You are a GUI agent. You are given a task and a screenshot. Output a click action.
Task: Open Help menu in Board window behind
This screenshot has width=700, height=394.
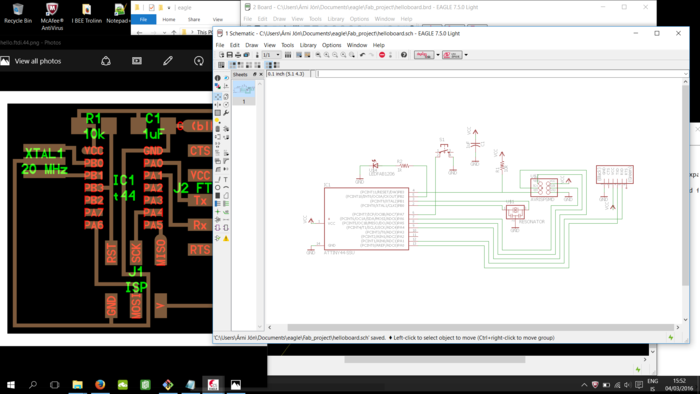(x=406, y=19)
